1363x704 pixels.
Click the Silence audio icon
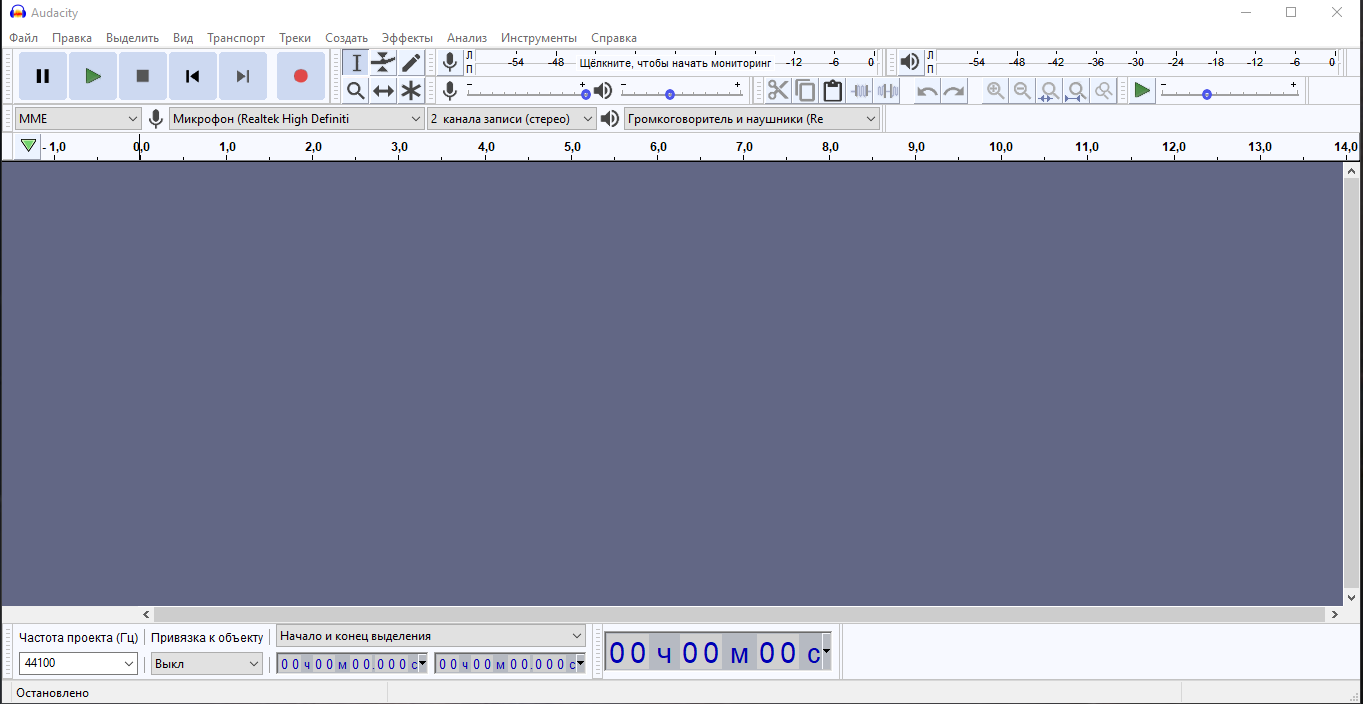[887, 91]
